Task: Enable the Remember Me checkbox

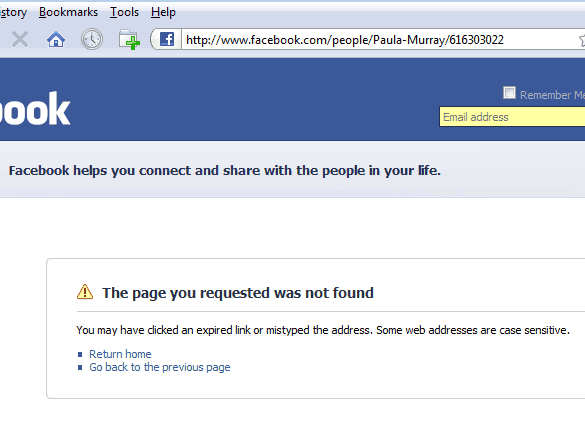Action: pyautogui.click(x=509, y=92)
